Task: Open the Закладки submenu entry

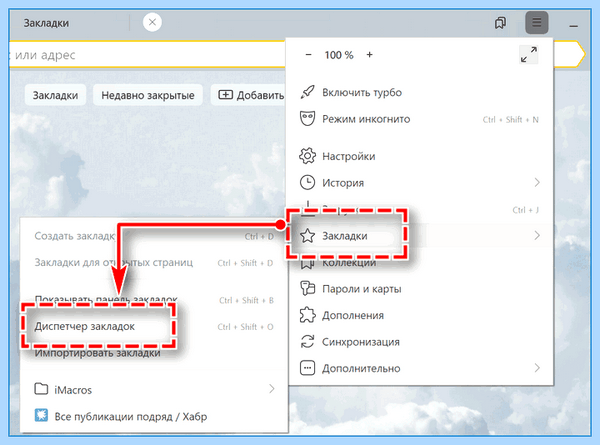Action: coord(419,236)
